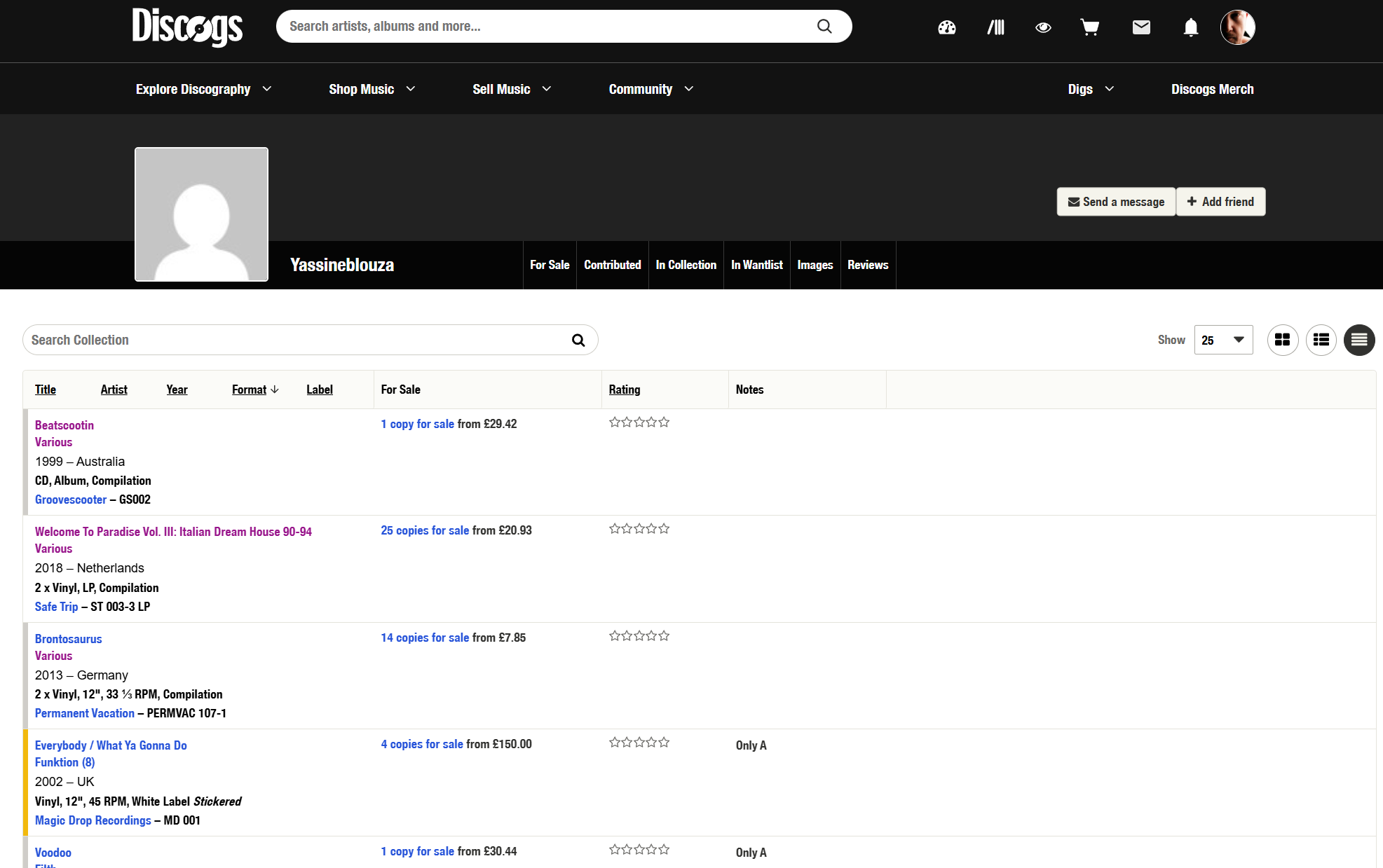This screenshot has height=868, width=1383.
Task: Sort collection by Year column
Action: 177,390
